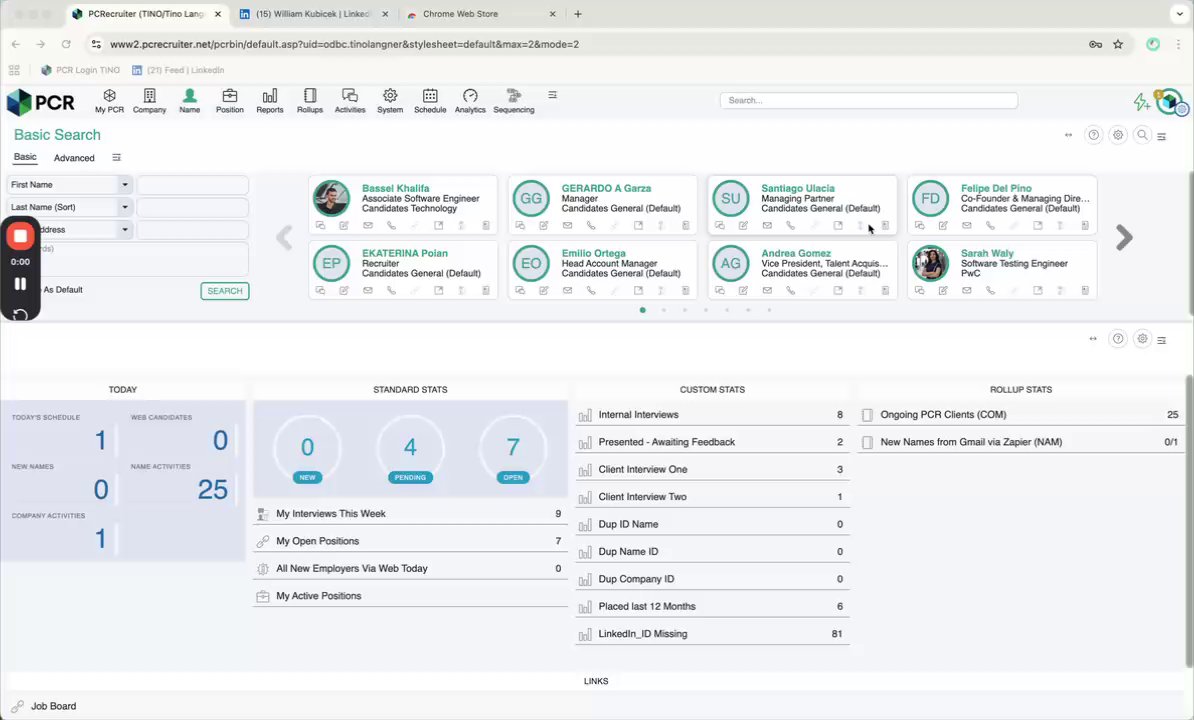Image resolution: width=1194 pixels, height=720 pixels.
Task: Open dashboard panel options menu
Action: point(1162,340)
